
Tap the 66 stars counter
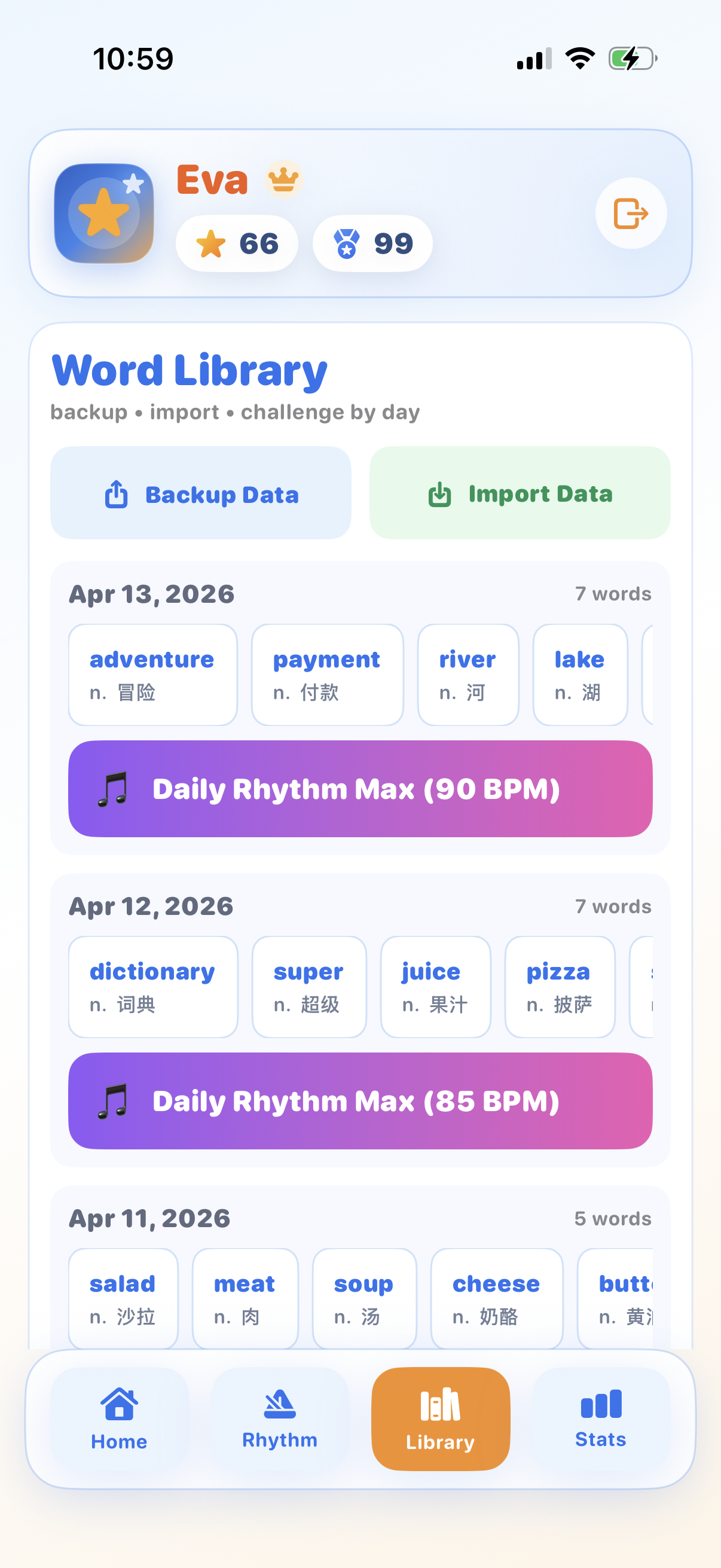pos(237,243)
